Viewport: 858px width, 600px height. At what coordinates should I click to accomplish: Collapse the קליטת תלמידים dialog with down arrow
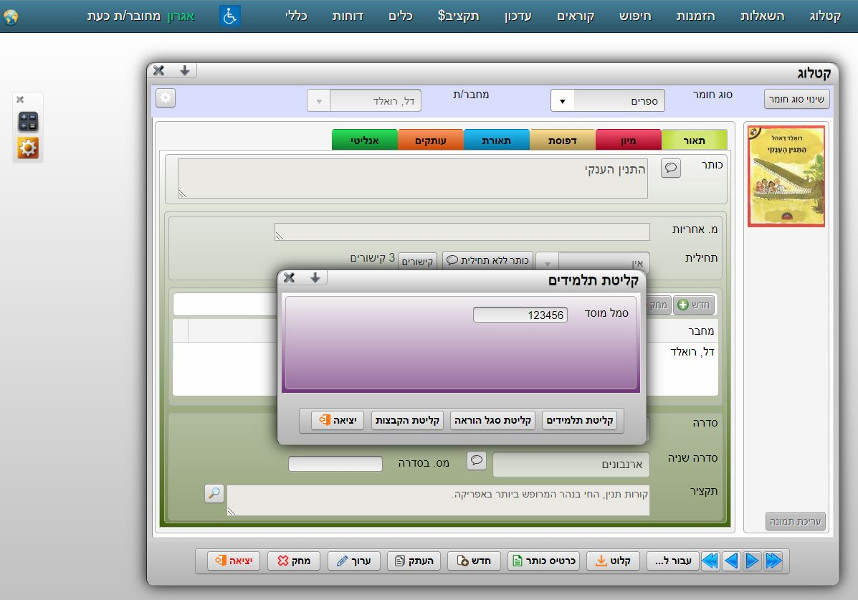tap(315, 277)
